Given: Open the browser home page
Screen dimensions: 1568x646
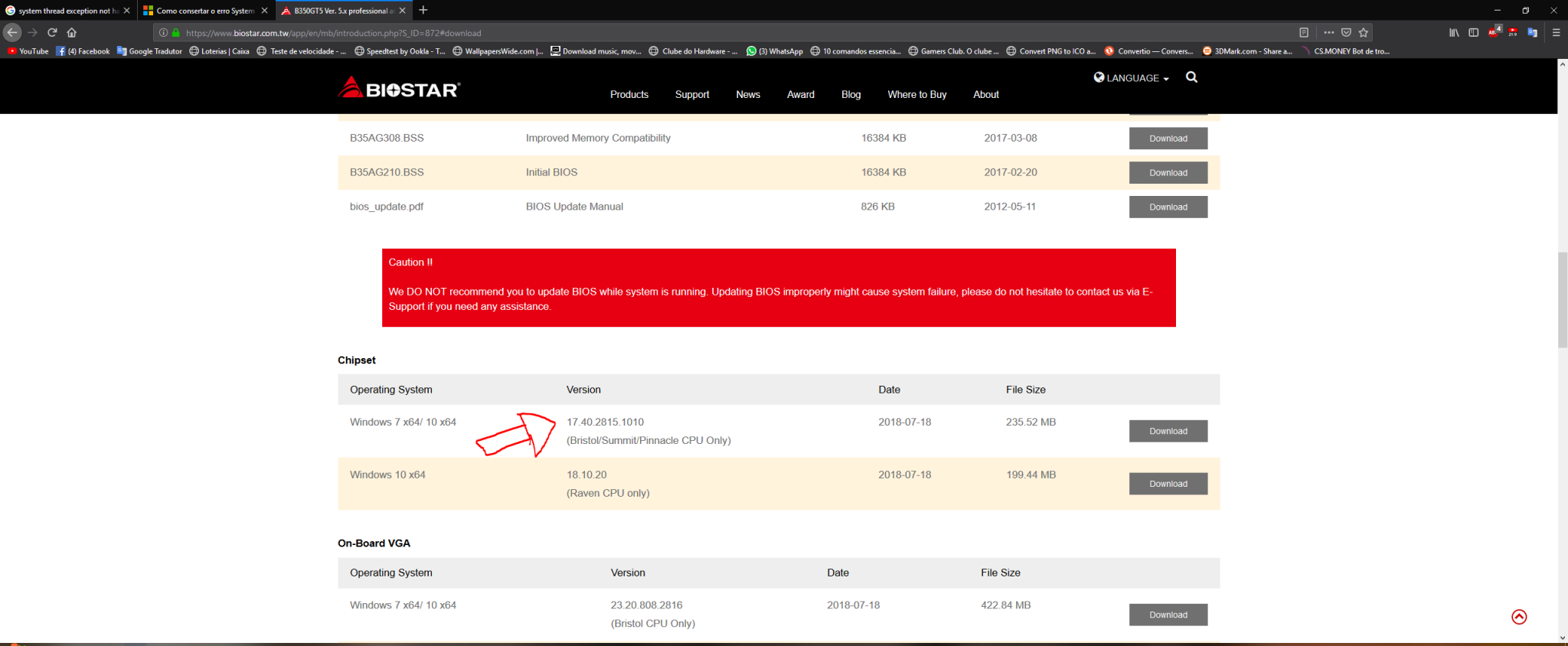Looking at the screenshot, I should [x=72, y=33].
